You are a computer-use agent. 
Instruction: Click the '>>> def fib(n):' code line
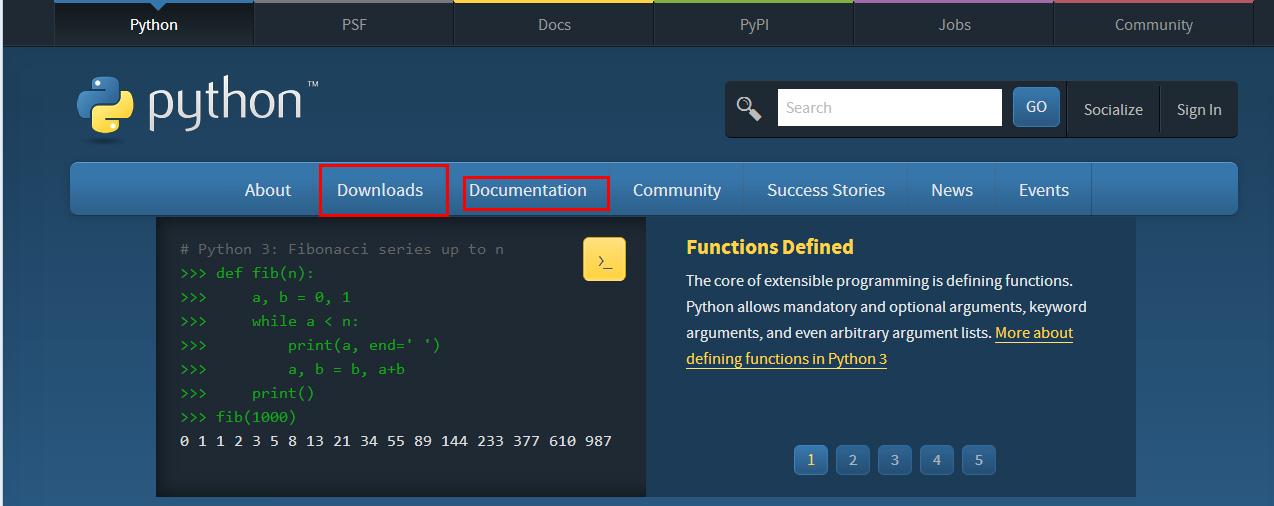[x=247, y=273]
